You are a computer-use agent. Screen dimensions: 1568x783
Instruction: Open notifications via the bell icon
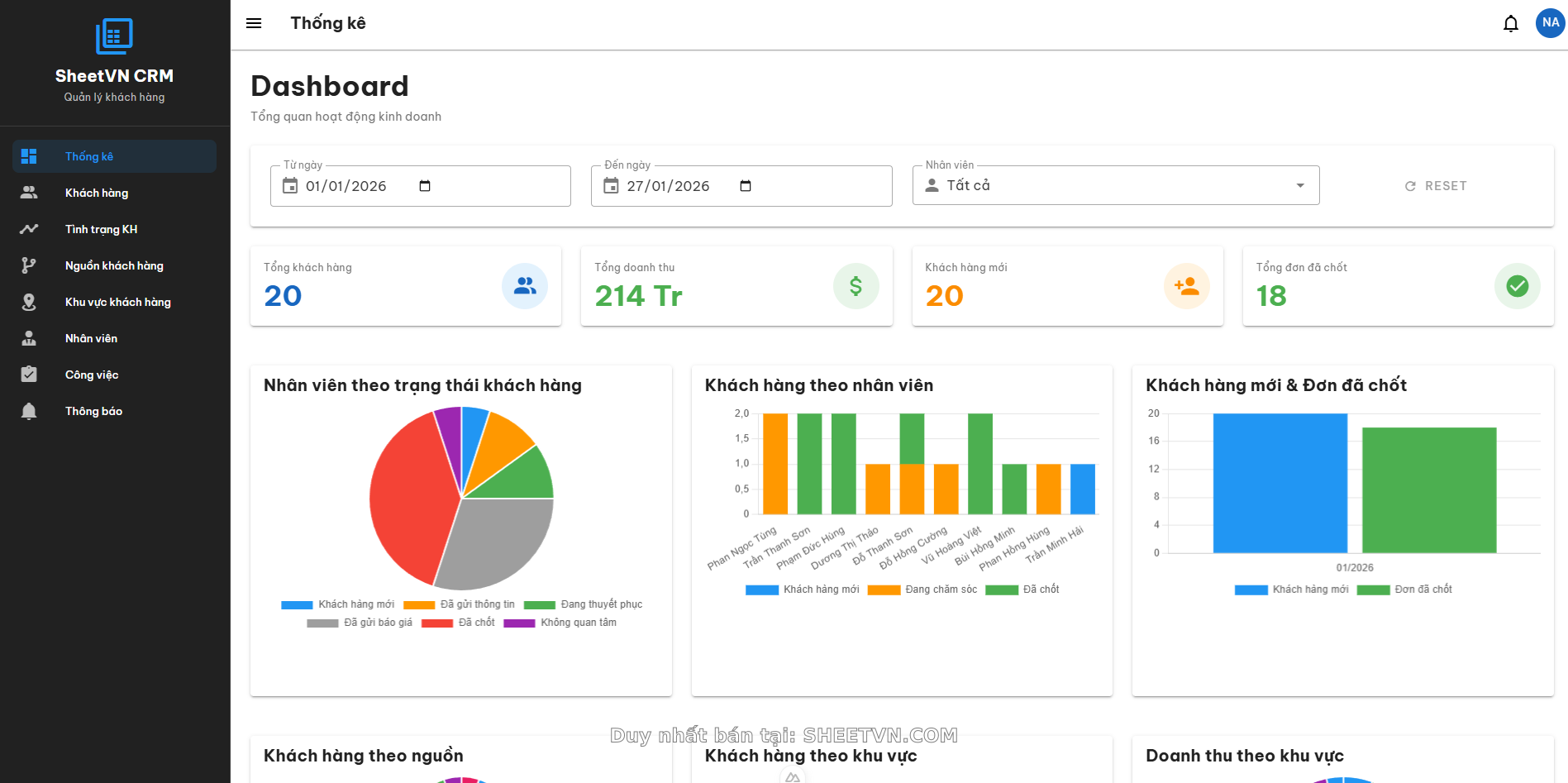point(1510,23)
